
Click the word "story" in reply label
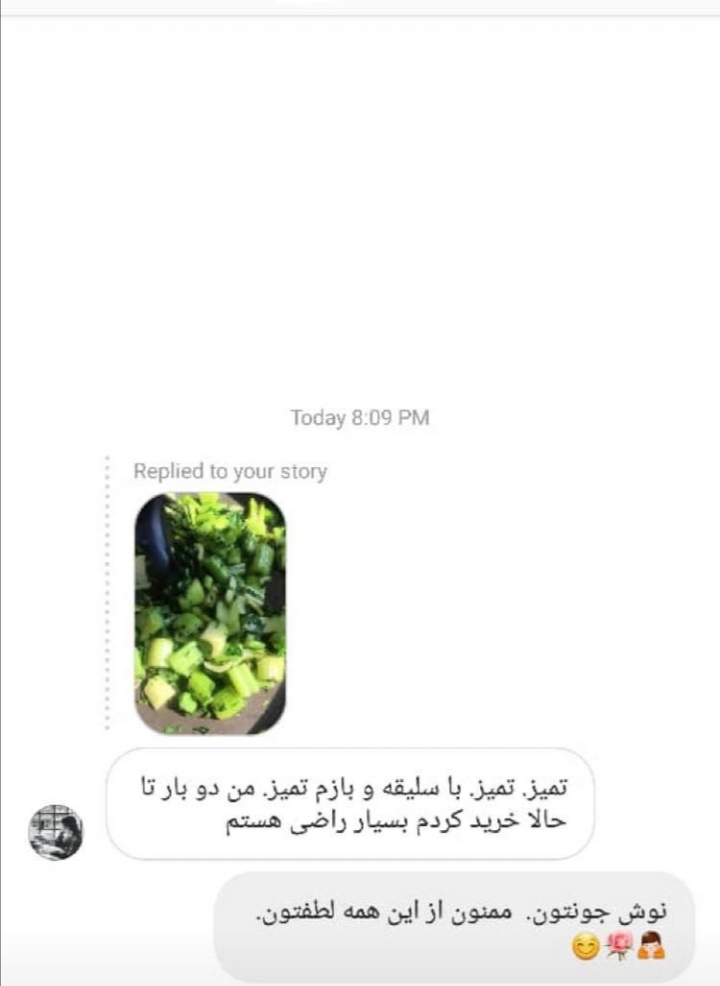point(304,472)
